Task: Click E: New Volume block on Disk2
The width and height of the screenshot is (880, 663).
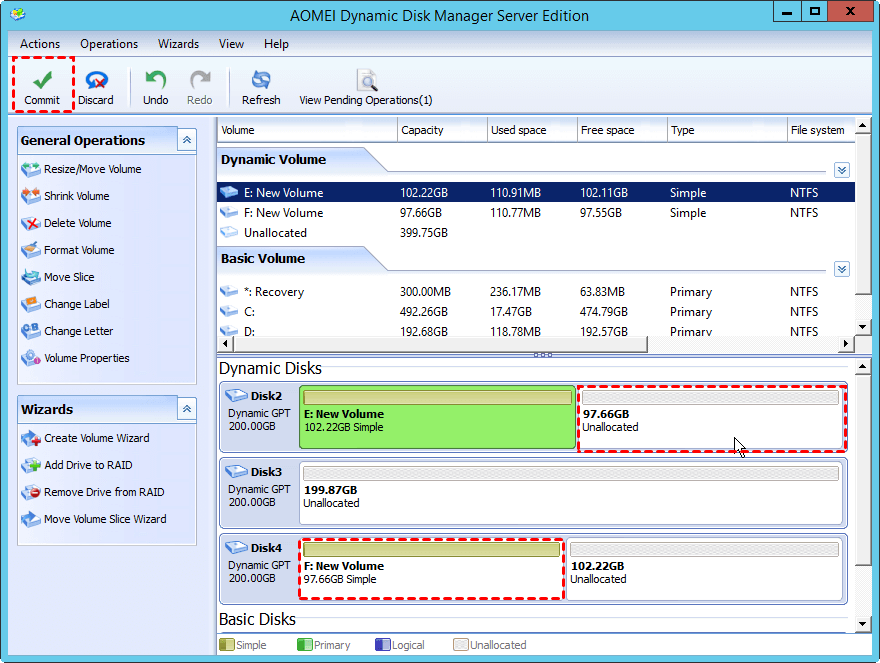Action: 437,420
